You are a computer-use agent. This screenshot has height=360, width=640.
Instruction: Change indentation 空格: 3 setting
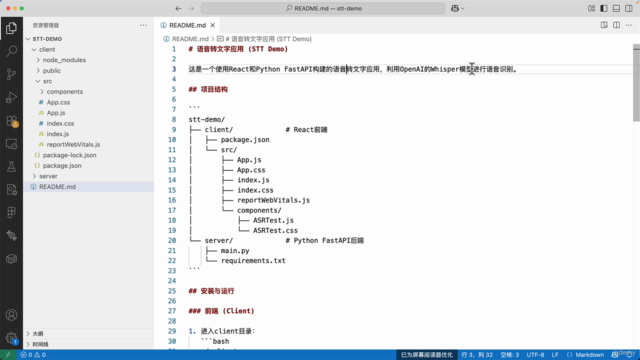click(x=510, y=355)
